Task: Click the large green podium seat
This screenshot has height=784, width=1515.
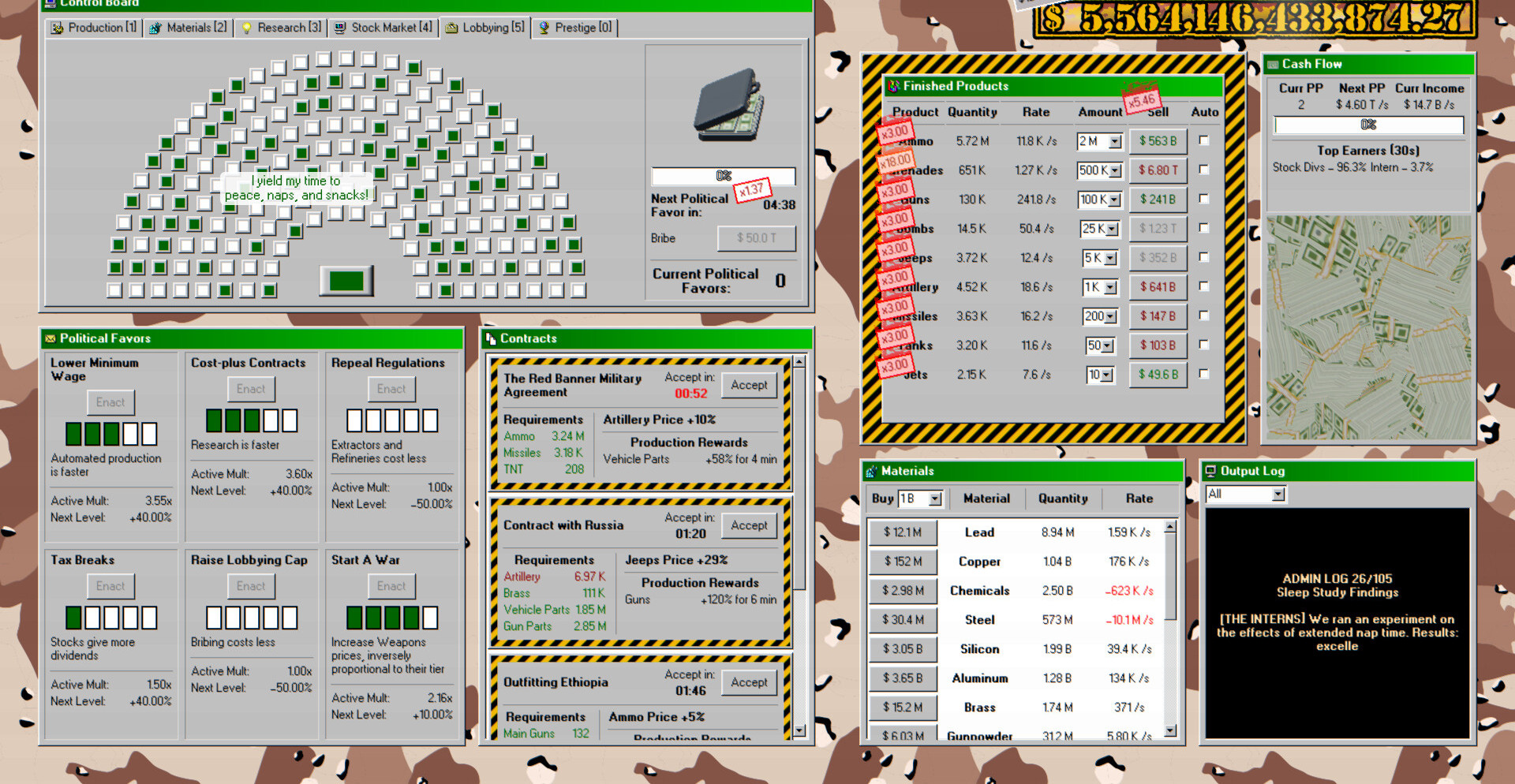Action: tap(346, 281)
